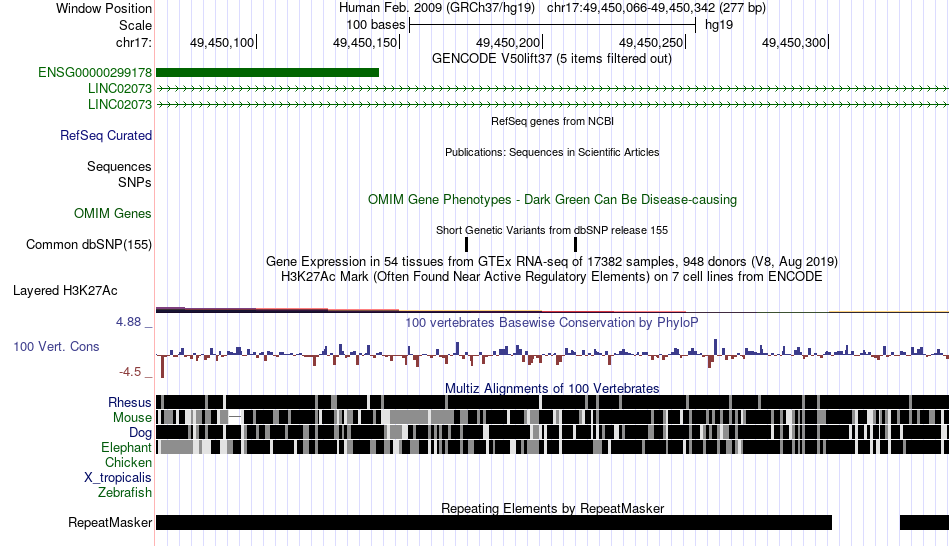Click the Sequences track label
950x546 pixels.
[x=119, y=166]
